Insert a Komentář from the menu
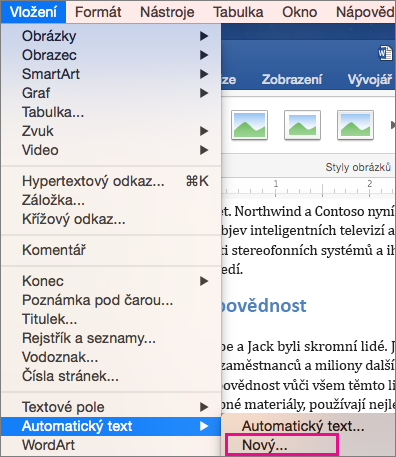Viewport: 396px width, 457px height. pos(111,250)
